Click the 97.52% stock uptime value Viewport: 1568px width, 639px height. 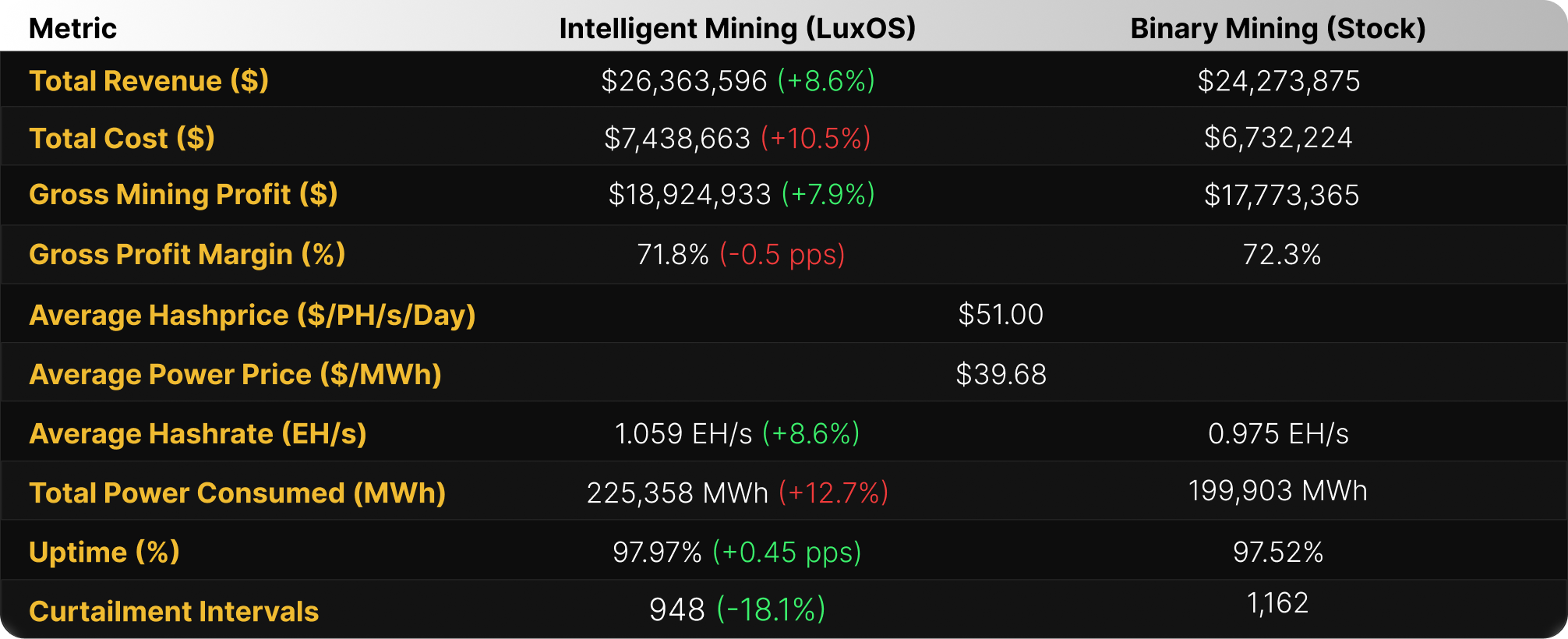(1278, 553)
